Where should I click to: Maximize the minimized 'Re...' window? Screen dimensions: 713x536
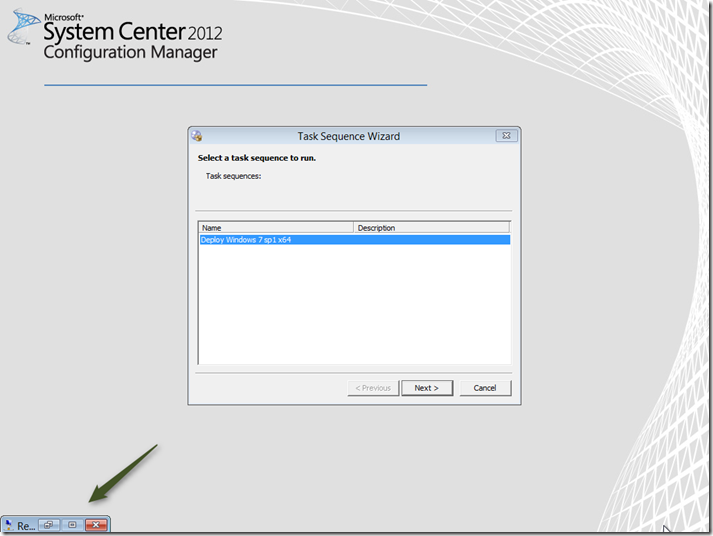[72, 525]
